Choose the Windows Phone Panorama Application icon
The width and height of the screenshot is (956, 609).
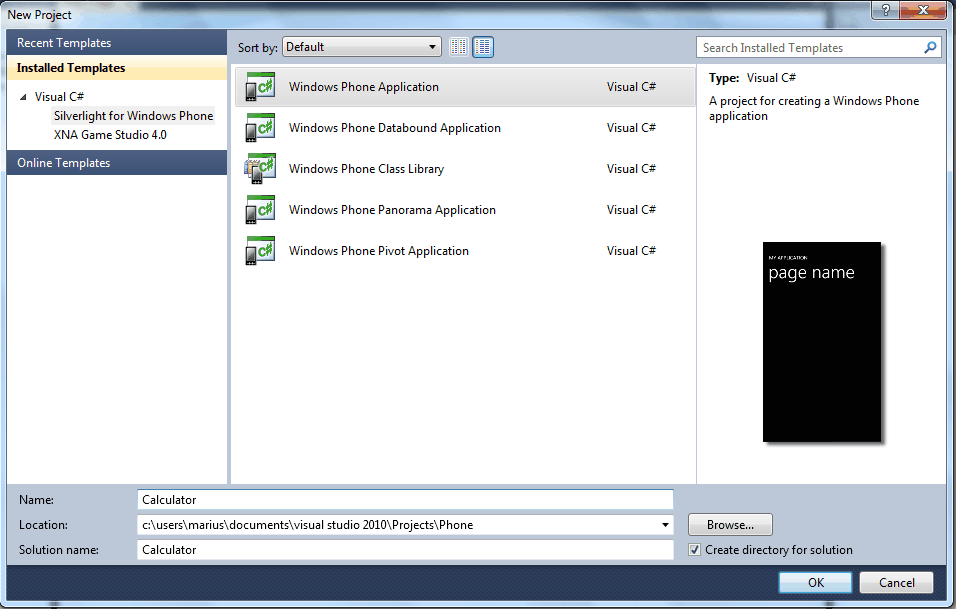pyautogui.click(x=260, y=209)
